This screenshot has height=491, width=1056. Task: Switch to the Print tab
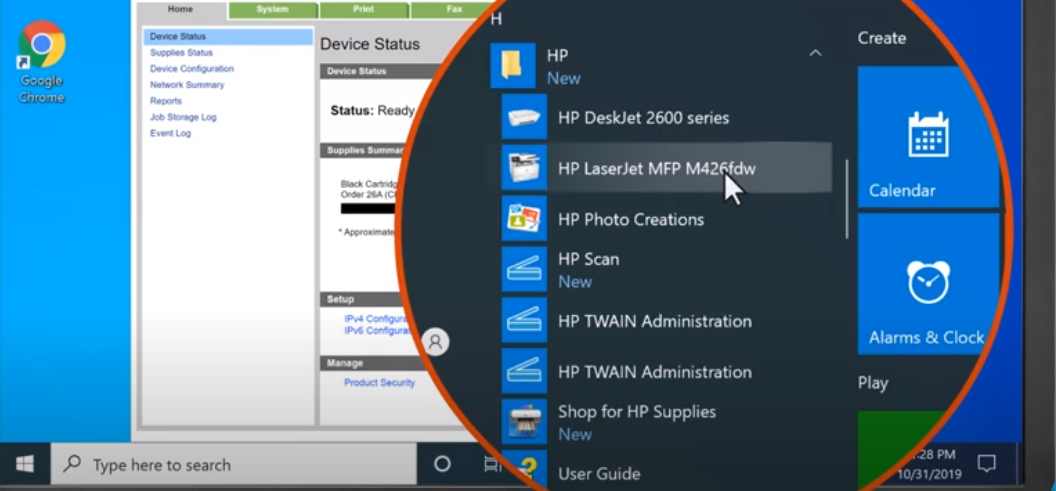click(364, 9)
